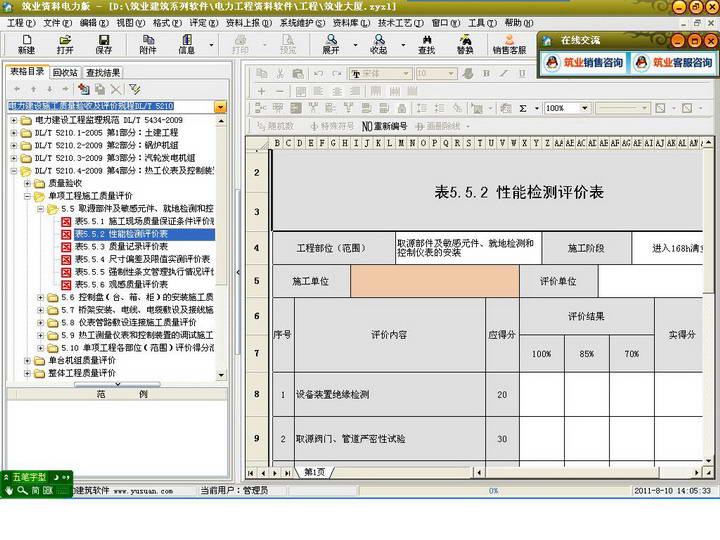Viewport: 720px width, 540px height.
Task: Toggle underline U formatting icon
Action: pos(522,73)
